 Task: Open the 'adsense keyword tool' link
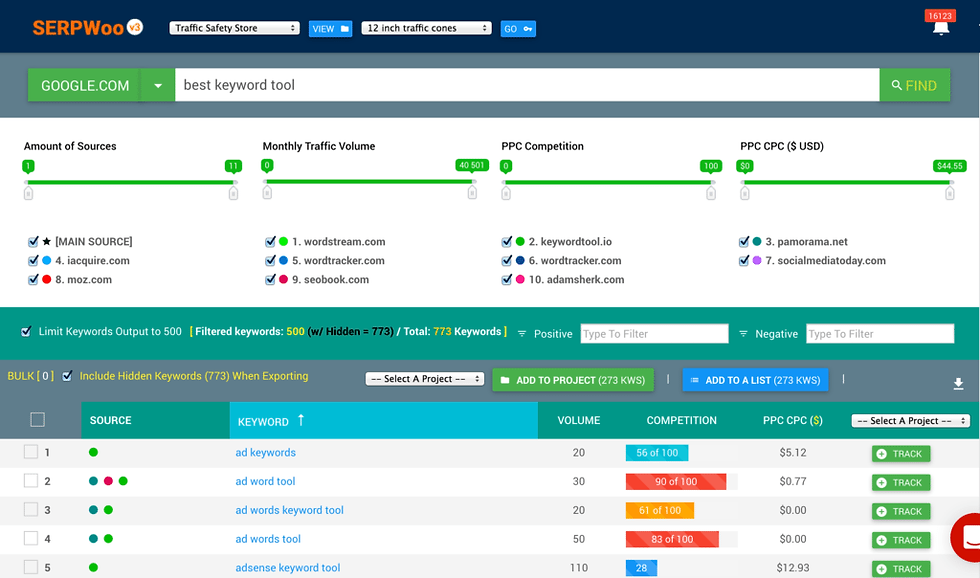(x=288, y=567)
